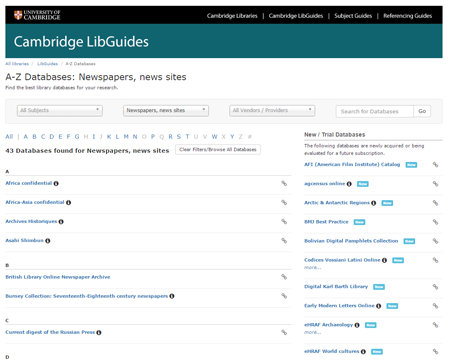Screen dimensions: 450x360
Task: Filter databases by letter B
Action: [x=34, y=136]
